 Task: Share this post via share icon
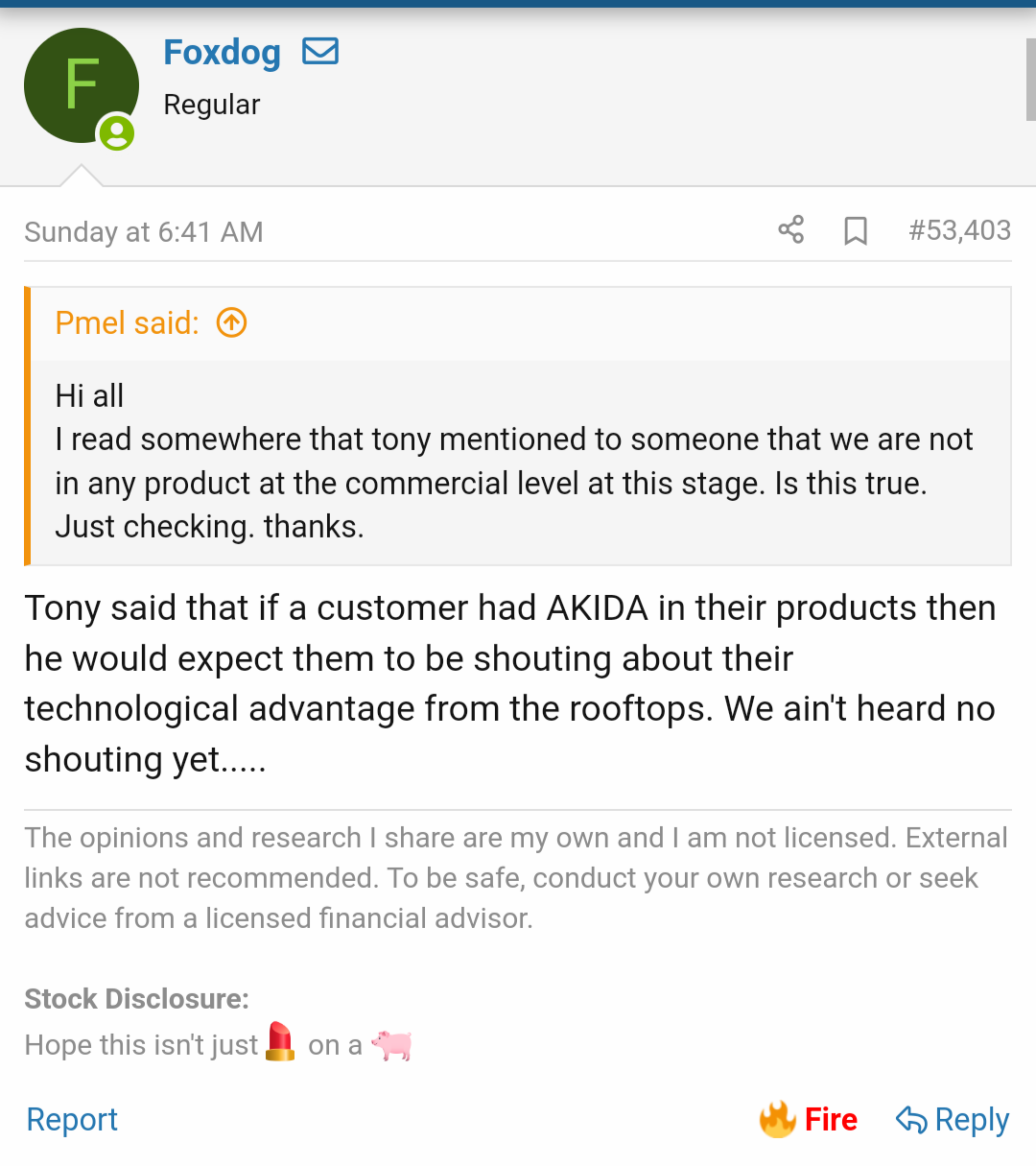pyautogui.click(x=791, y=230)
